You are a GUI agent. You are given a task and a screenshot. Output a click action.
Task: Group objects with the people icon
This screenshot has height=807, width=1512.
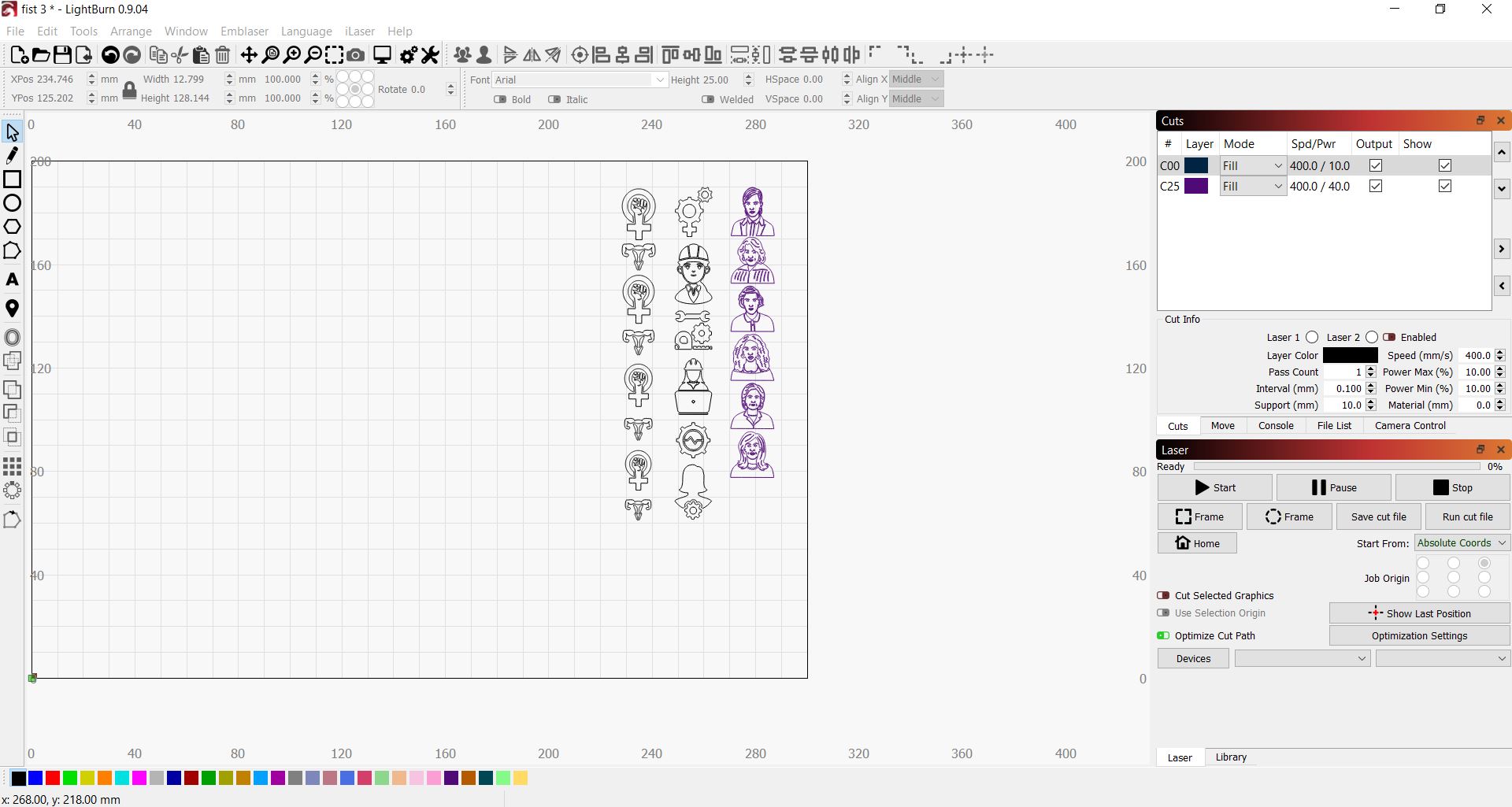click(462, 55)
